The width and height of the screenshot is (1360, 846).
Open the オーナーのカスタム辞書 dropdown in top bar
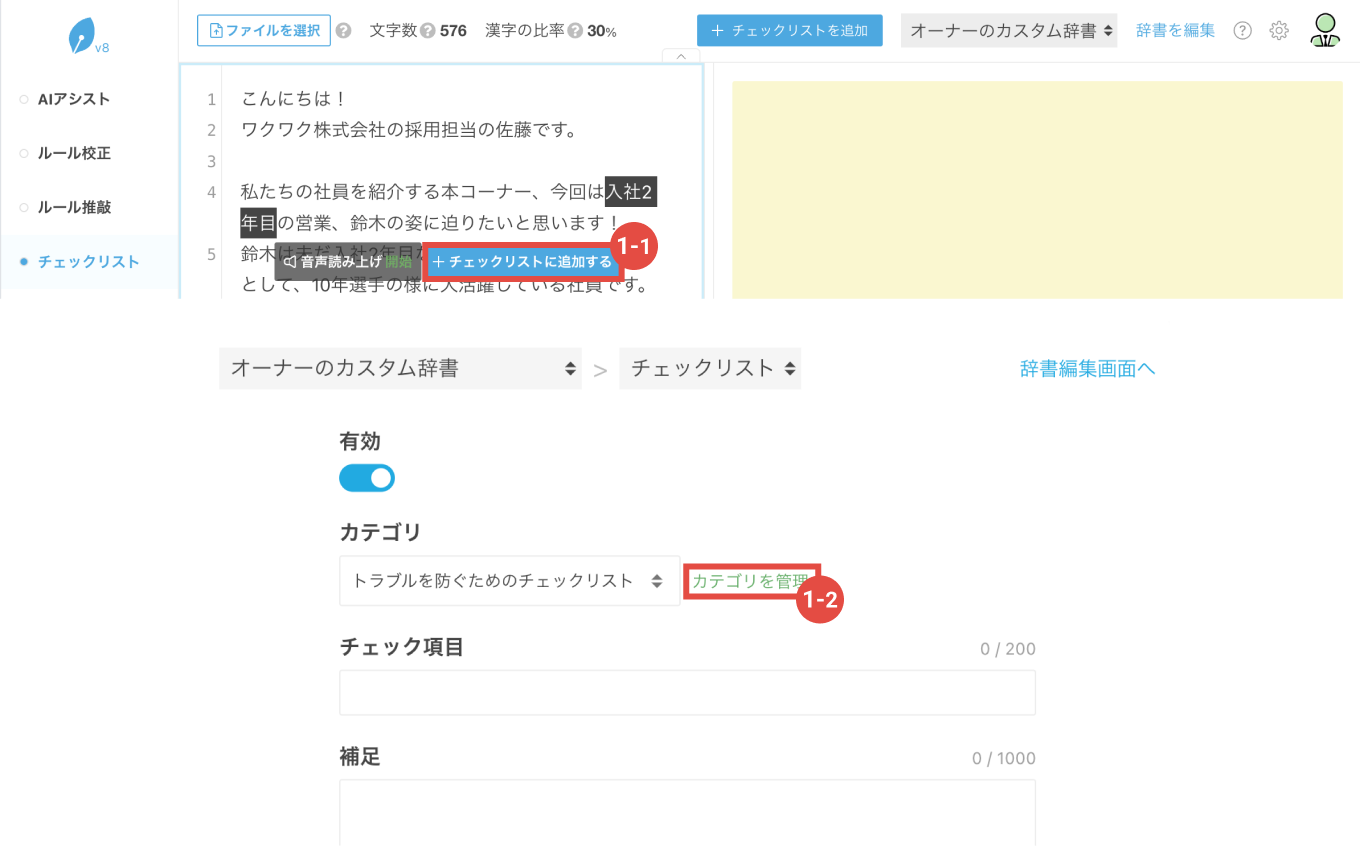click(x=1009, y=31)
